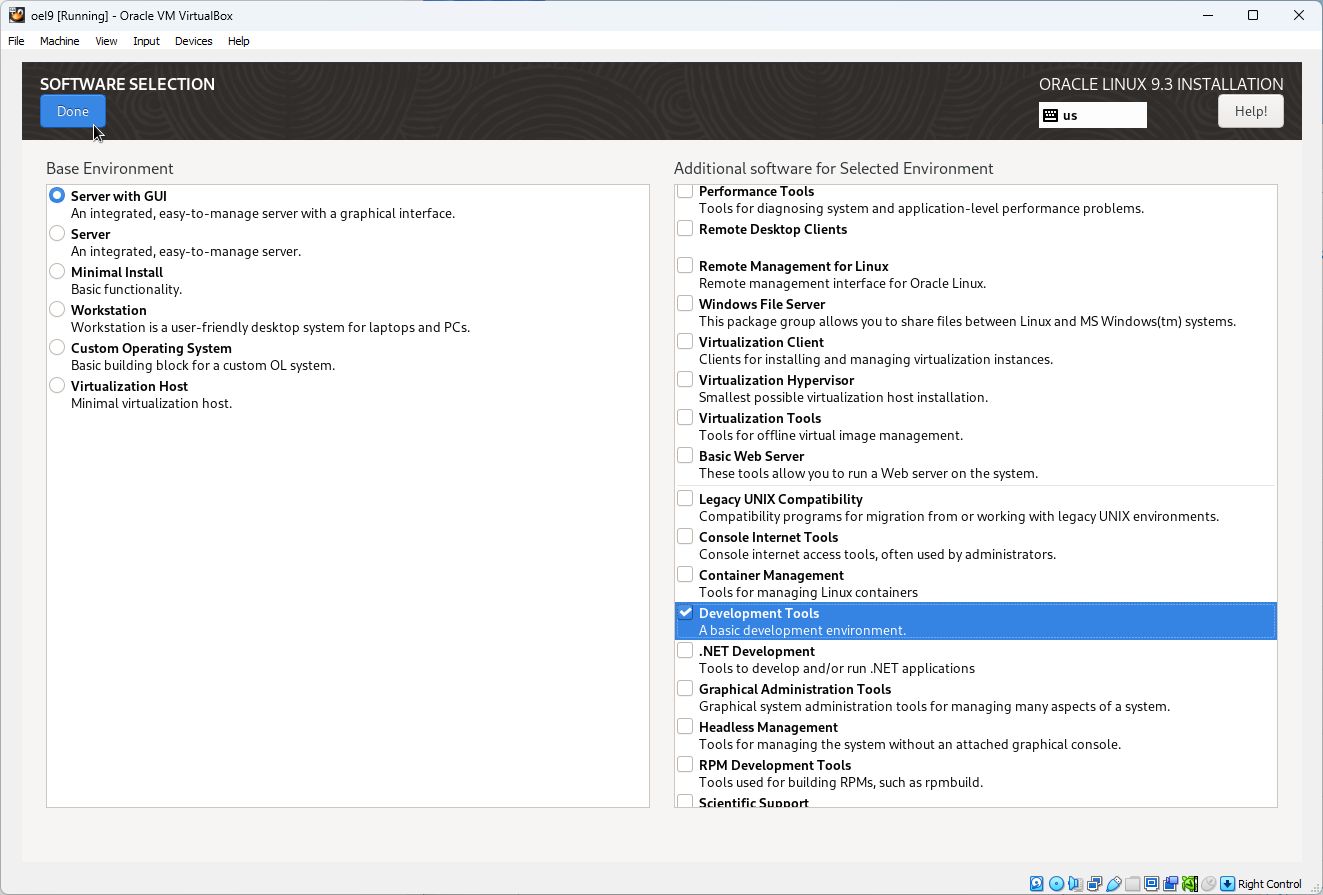The width and height of the screenshot is (1323, 895).
Task: Click the shared folders status icon
Action: pyautogui.click(x=1132, y=884)
